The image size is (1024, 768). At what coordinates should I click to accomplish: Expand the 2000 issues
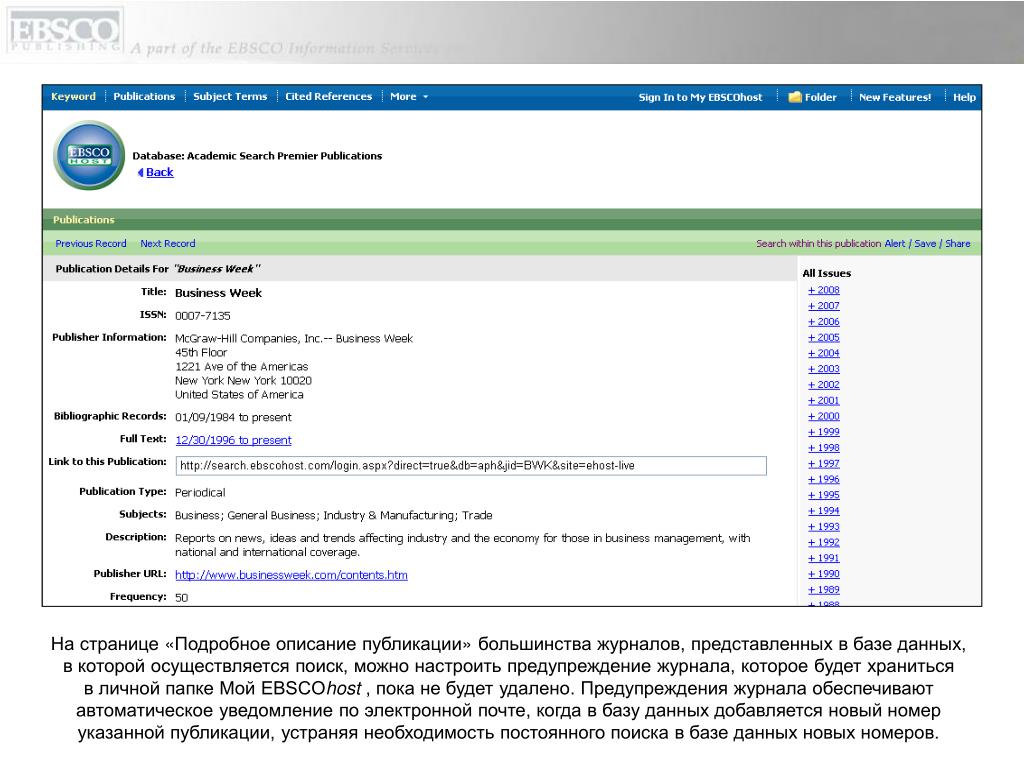pyautogui.click(x=824, y=417)
